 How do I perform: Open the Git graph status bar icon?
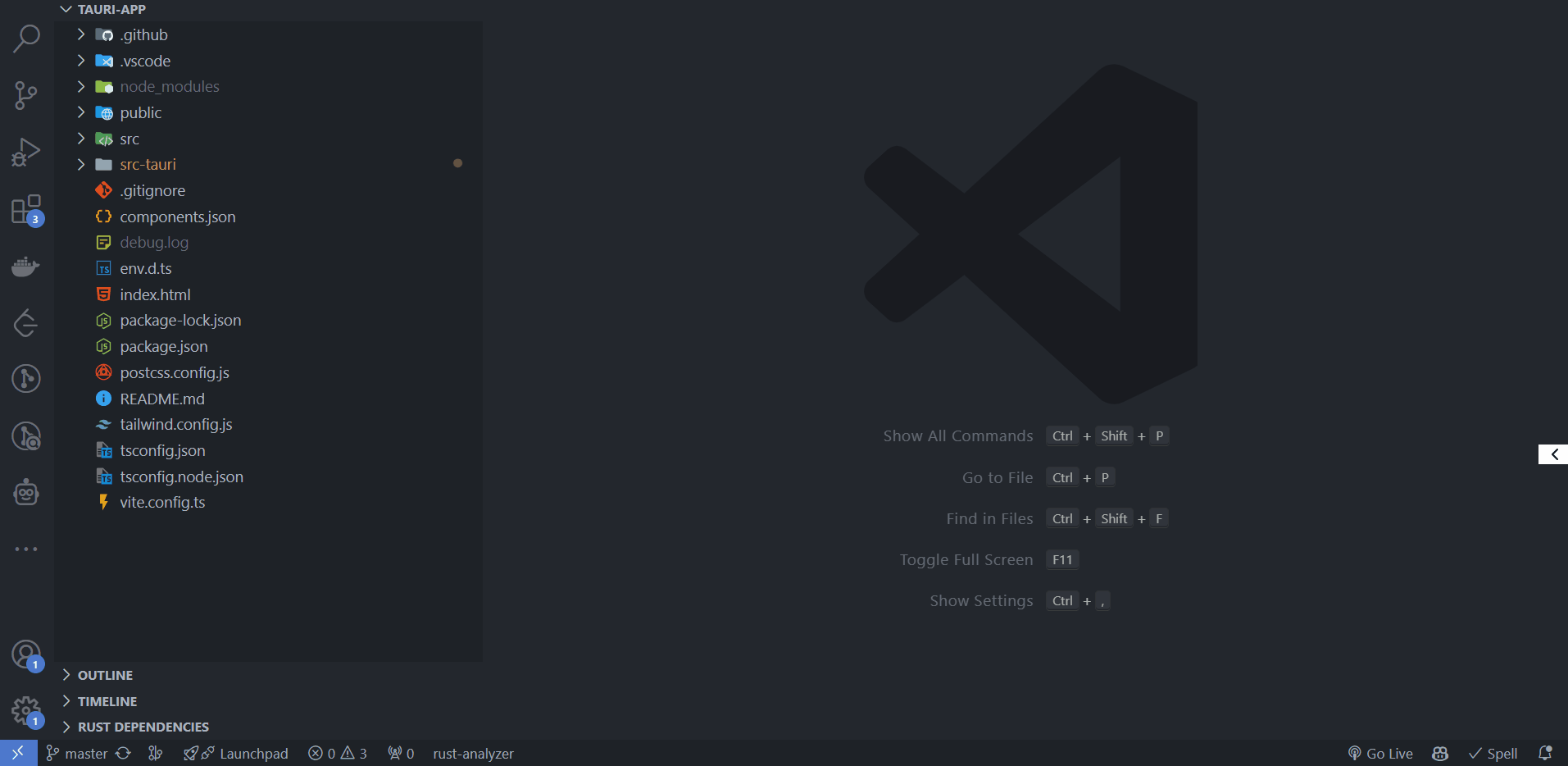(155, 753)
